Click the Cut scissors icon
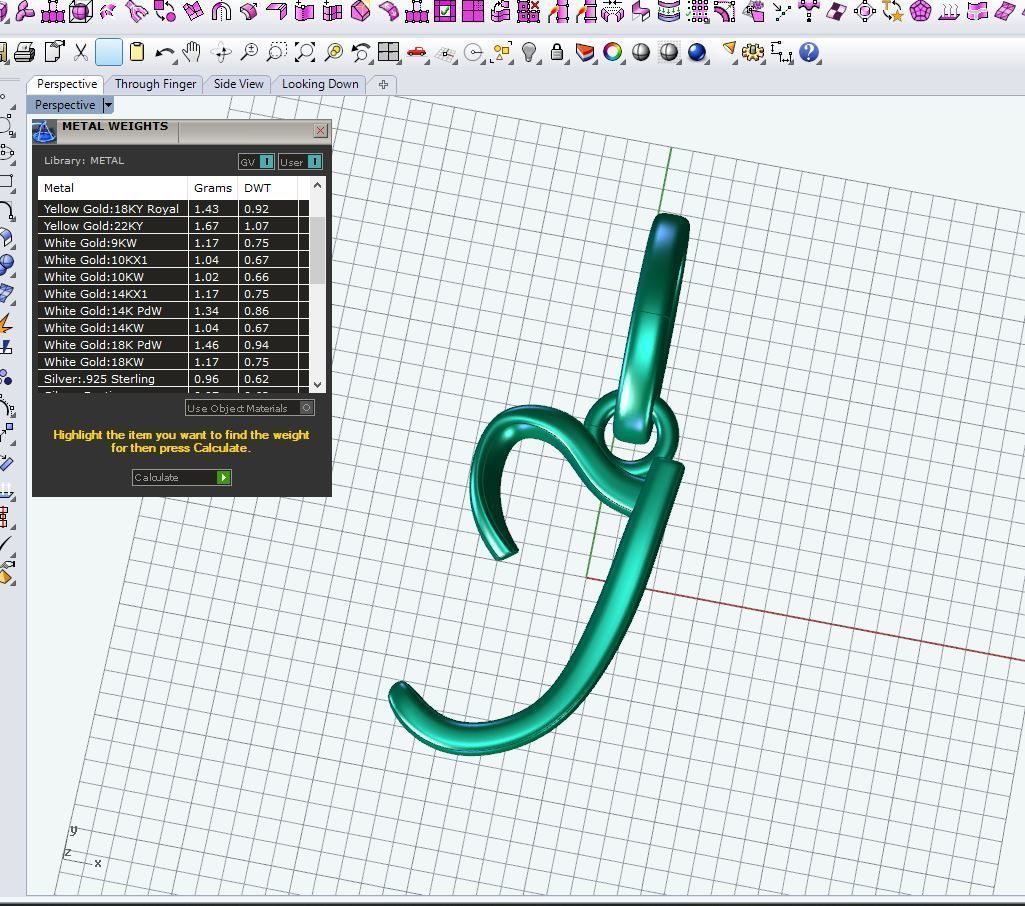 tap(81, 52)
